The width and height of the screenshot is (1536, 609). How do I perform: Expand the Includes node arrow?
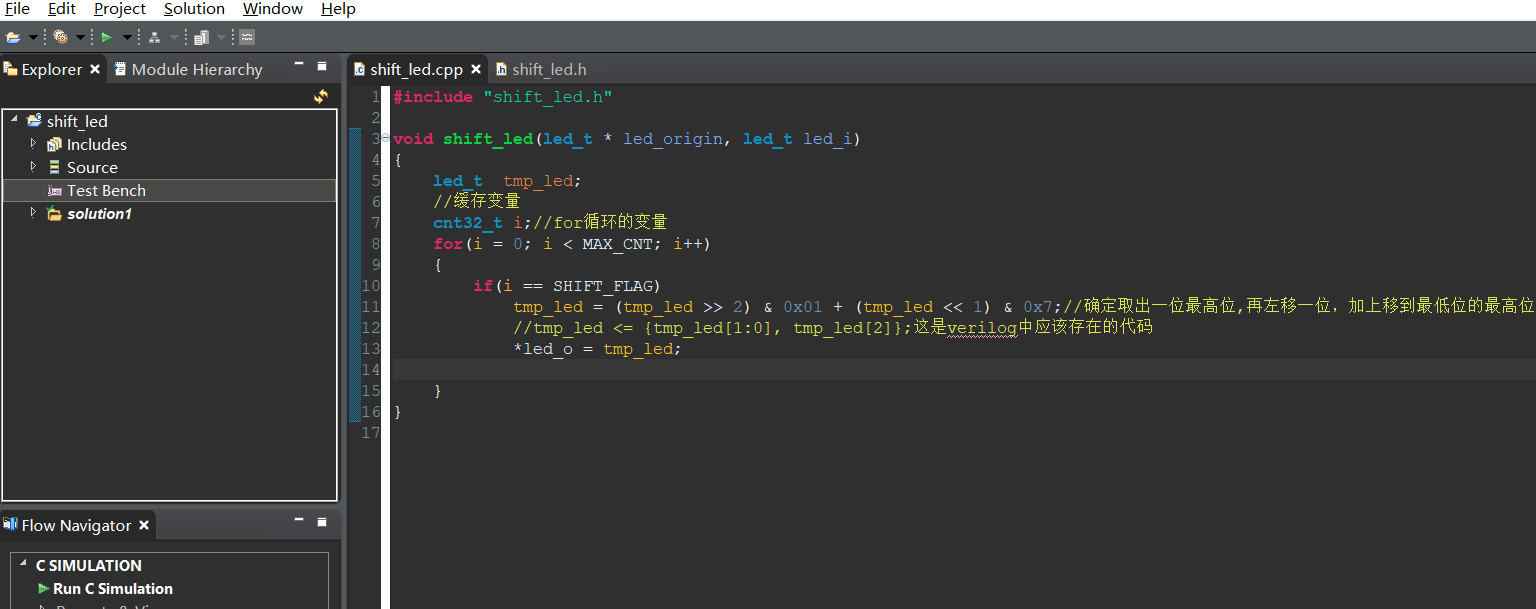coord(33,143)
